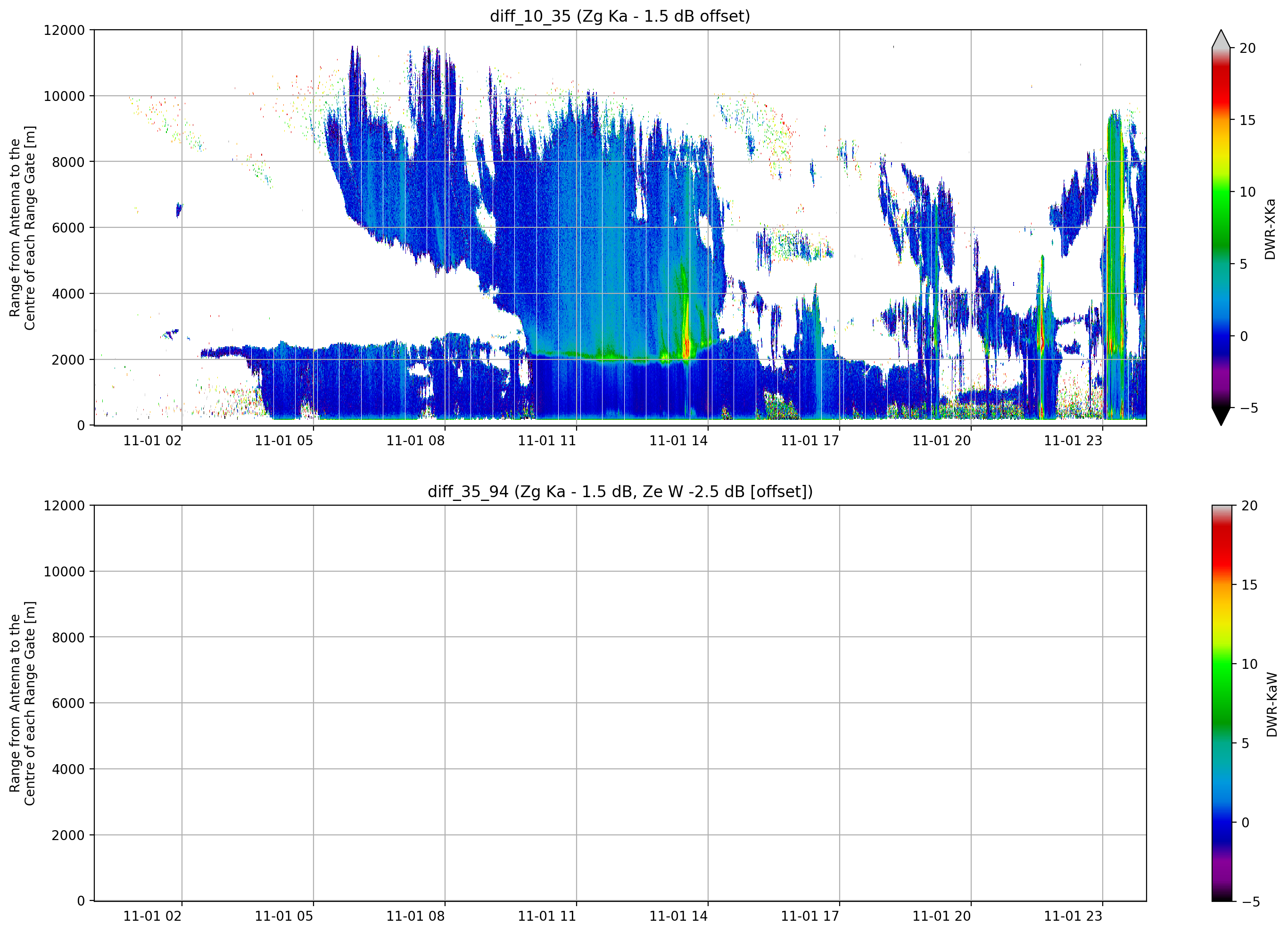This screenshot has width=1288, height=933.
Task: Click the empty bottom plot area center
Action: 620,703
